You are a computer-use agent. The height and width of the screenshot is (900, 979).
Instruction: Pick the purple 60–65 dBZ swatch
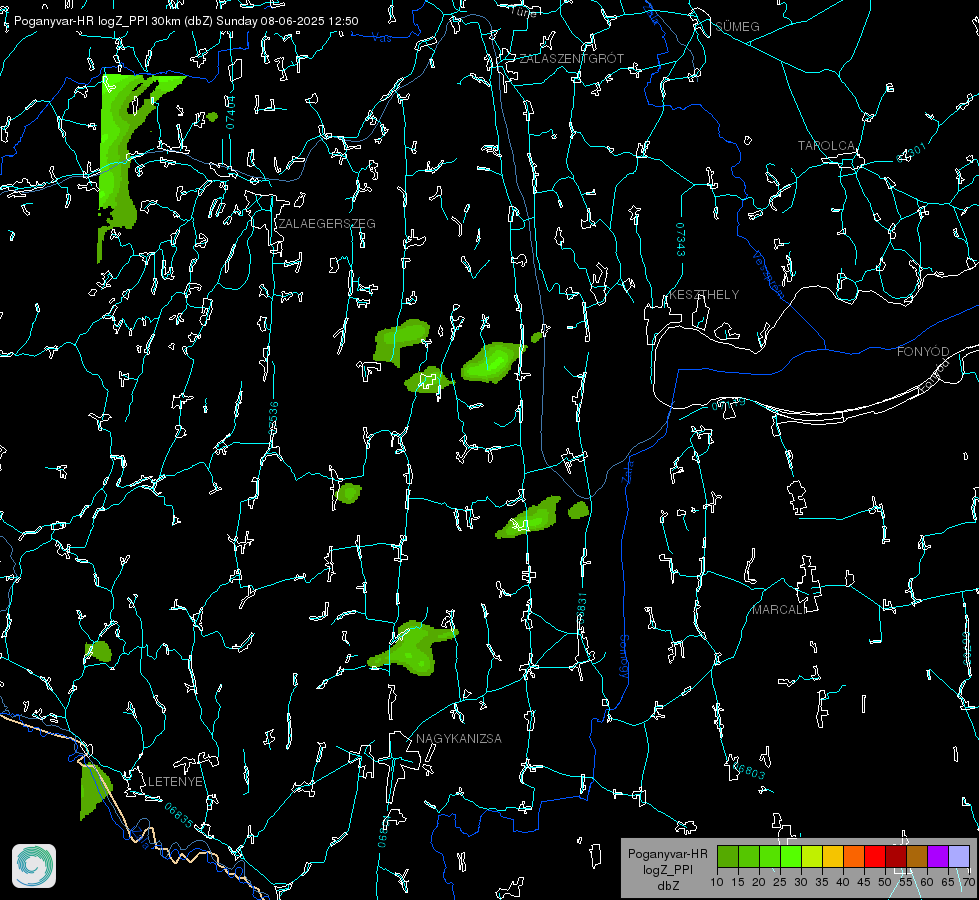[938, 857]
